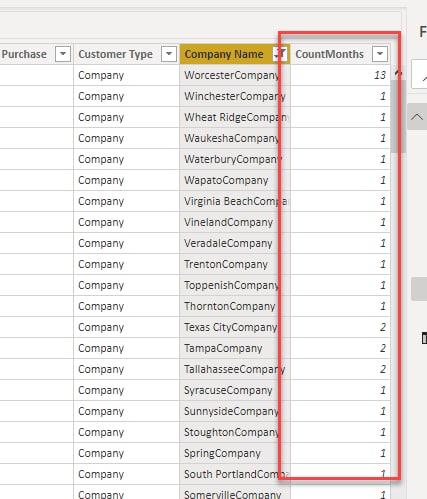This screenshot has height=499, width=427.
Task: Select the ThorntonCompany cell
Action: (x=235, y=306)
